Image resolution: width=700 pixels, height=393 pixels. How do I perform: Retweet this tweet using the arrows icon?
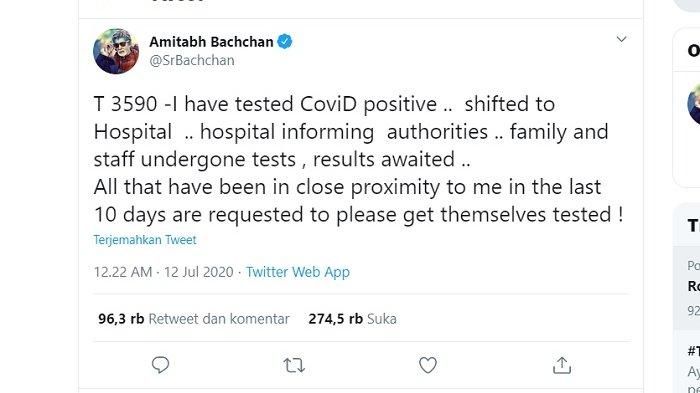tap(294, 366)
